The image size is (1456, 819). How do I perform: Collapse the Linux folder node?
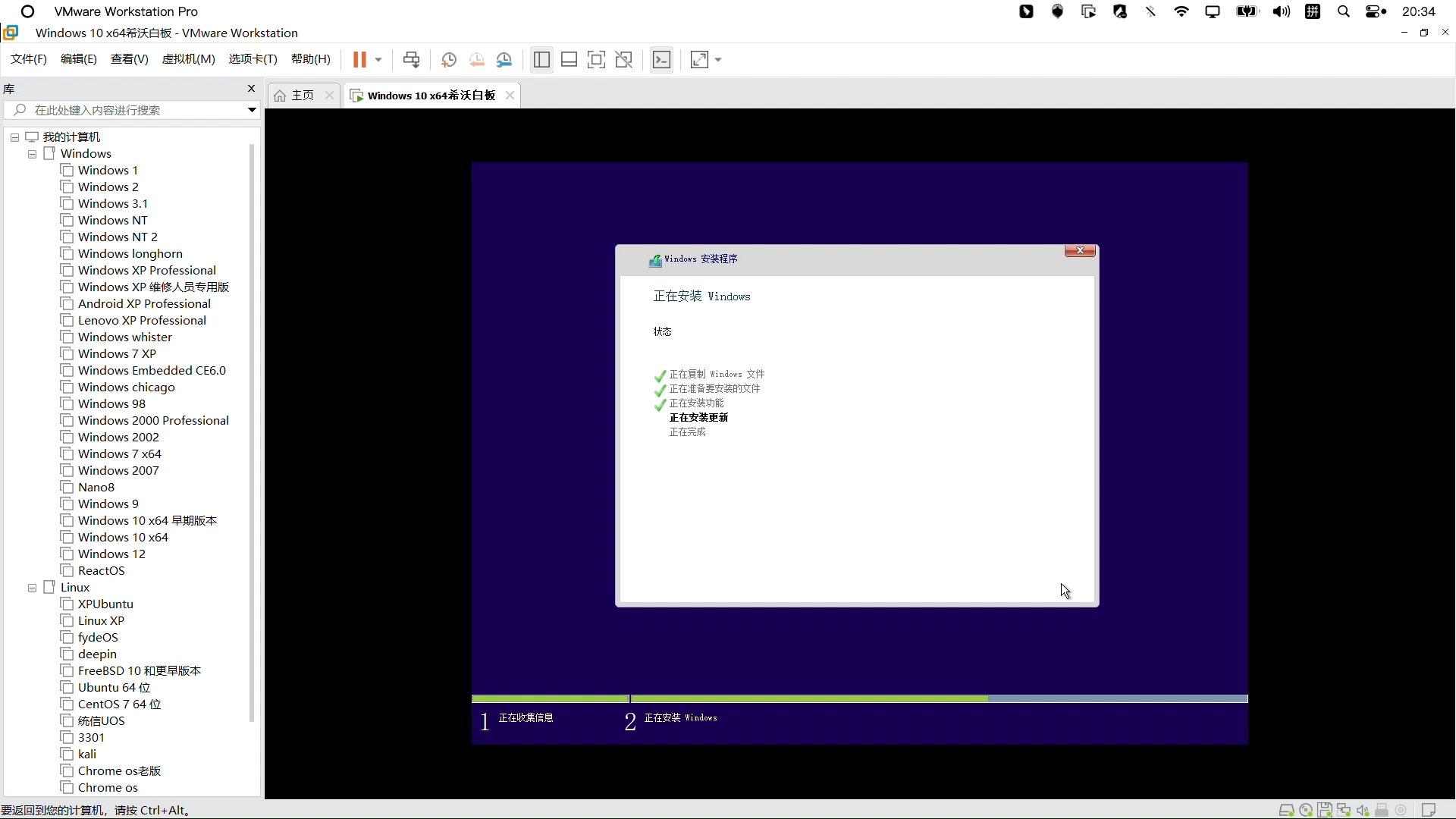click(x=32, y=588)
